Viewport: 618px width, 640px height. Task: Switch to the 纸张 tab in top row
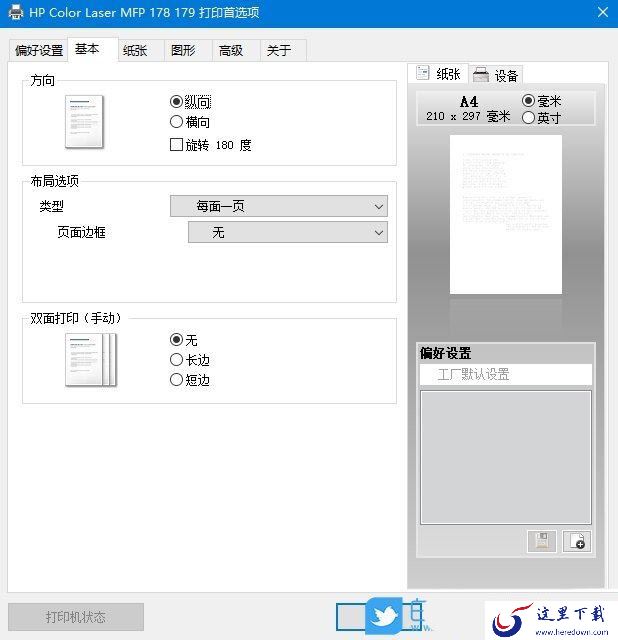141,51
